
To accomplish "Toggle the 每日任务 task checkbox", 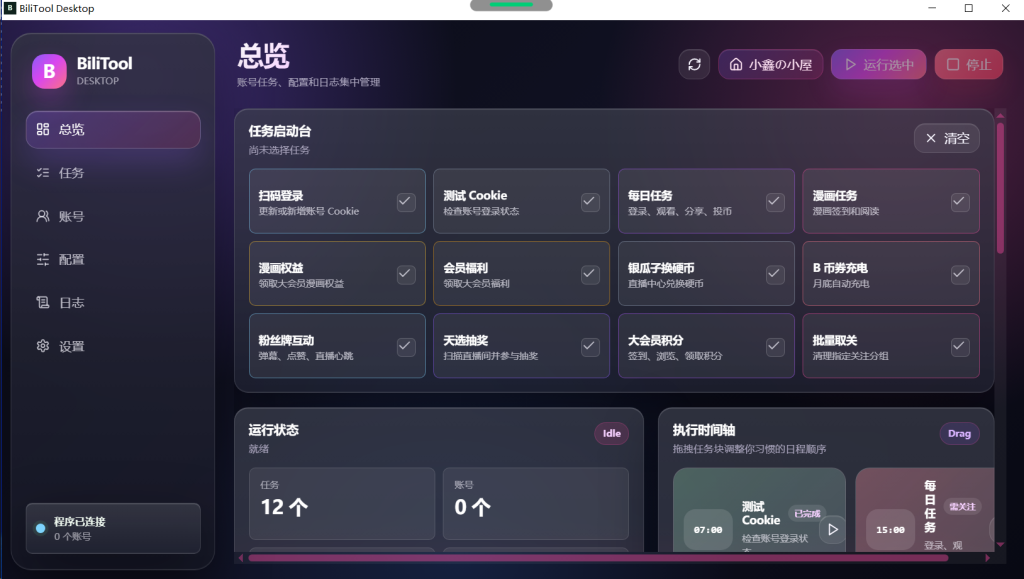I will [x=775, y=202].
